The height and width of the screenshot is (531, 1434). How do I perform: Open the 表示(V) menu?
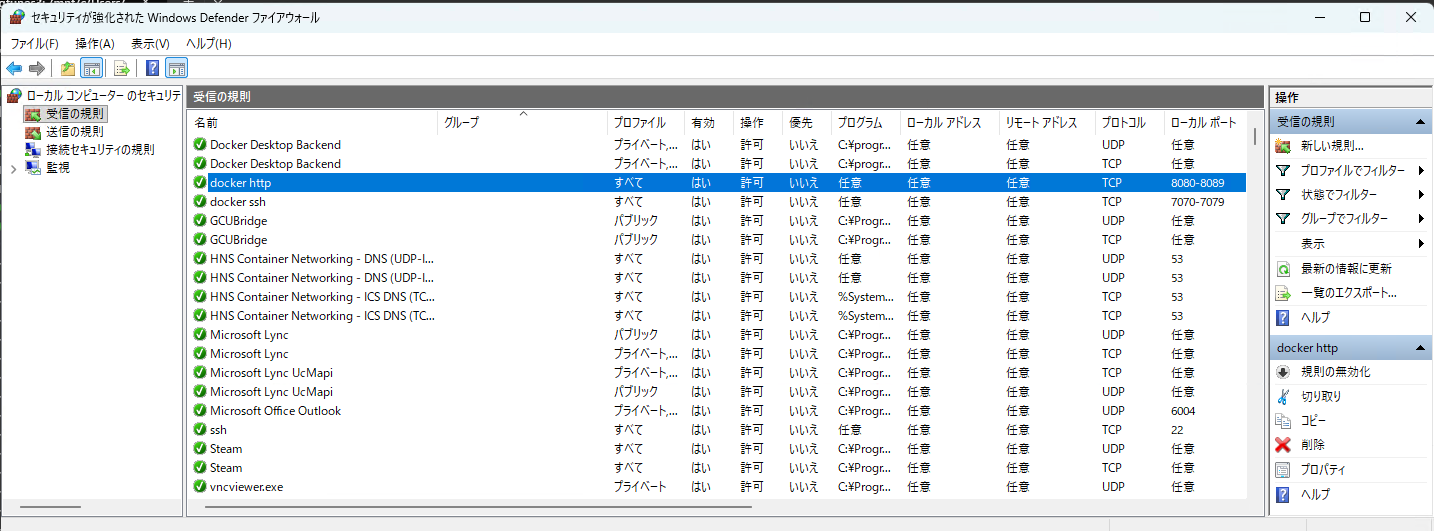click(x=150, y=44)
